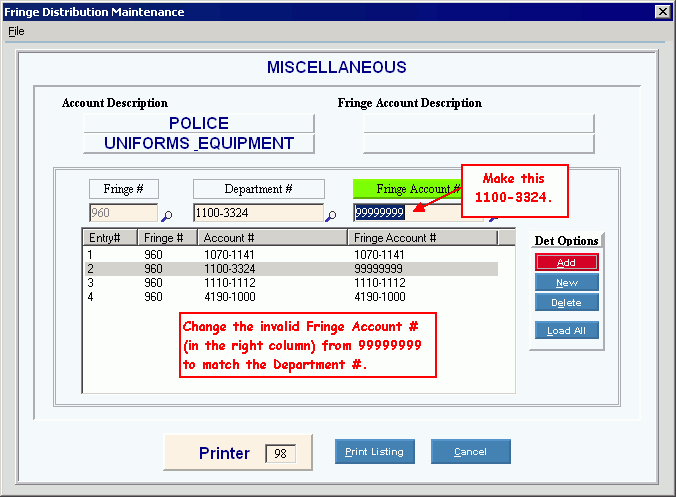Click the Printer number field
The image size is (676, 497).
point(280,454)
